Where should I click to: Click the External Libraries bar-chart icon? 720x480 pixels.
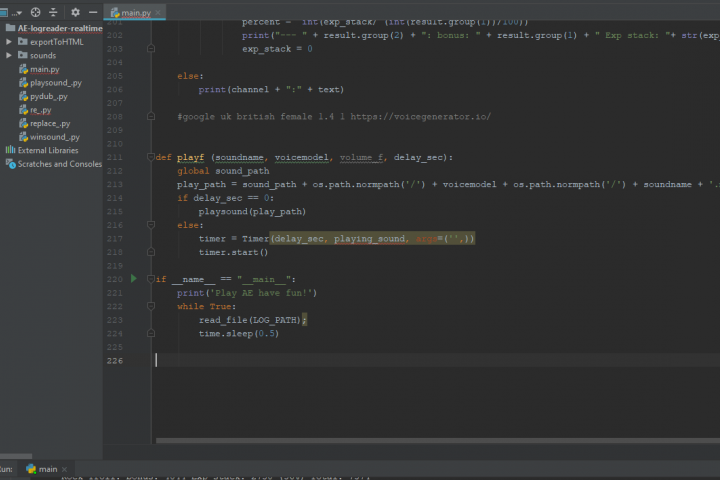(10, 150)
